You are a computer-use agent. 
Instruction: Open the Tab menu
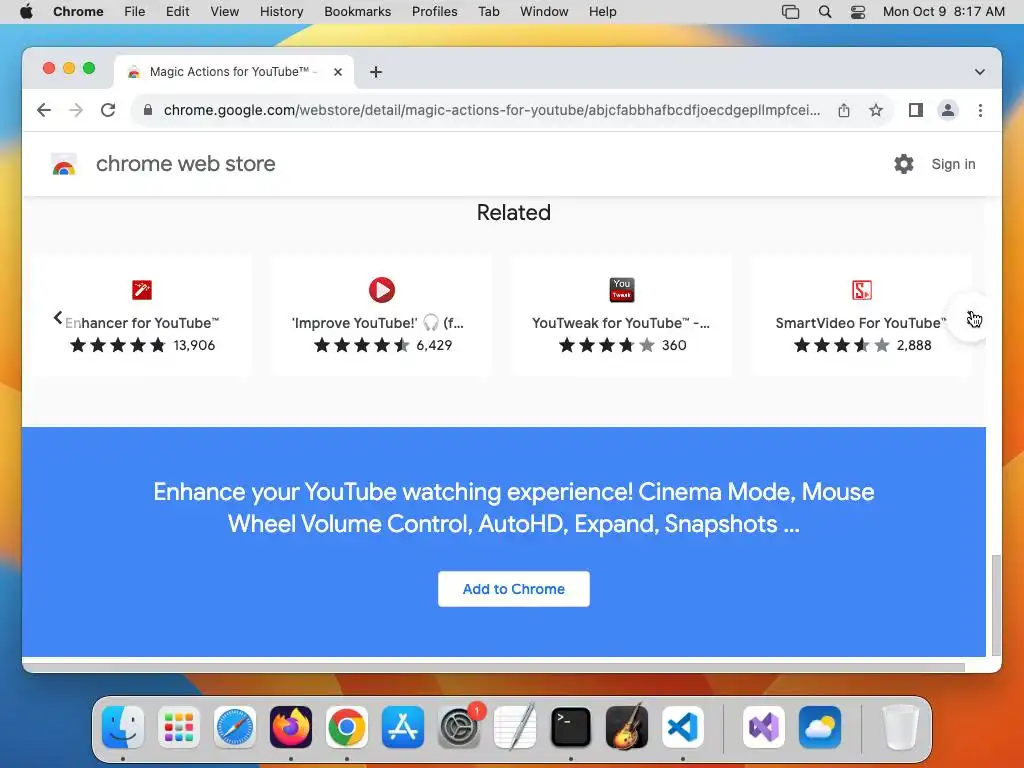click(x=488, y=12)
